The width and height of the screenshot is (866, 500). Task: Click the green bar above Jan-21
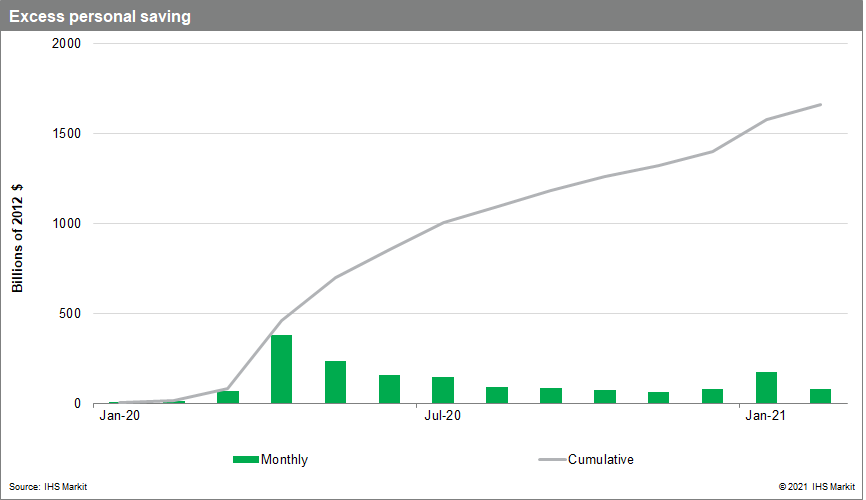click(766, 388)
